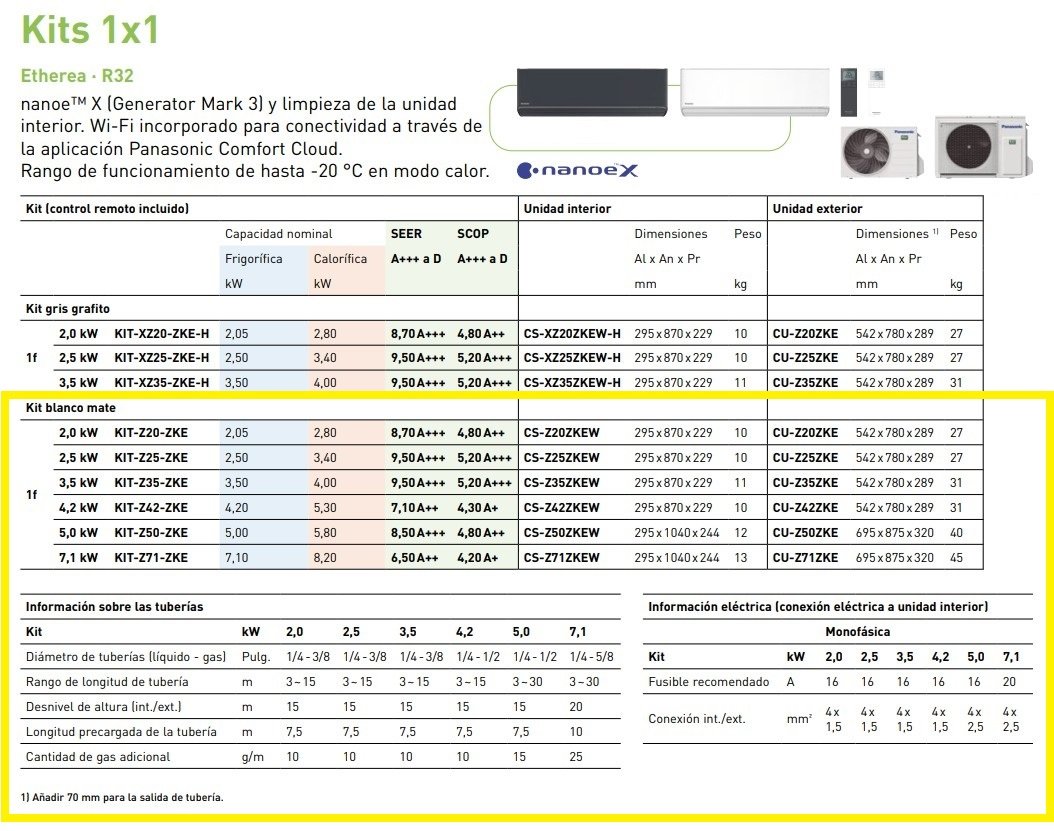Click the Kits 1x1 heading
Image resolution: width=1054 pixels, height=831 pixels.
tap(90, 30)
